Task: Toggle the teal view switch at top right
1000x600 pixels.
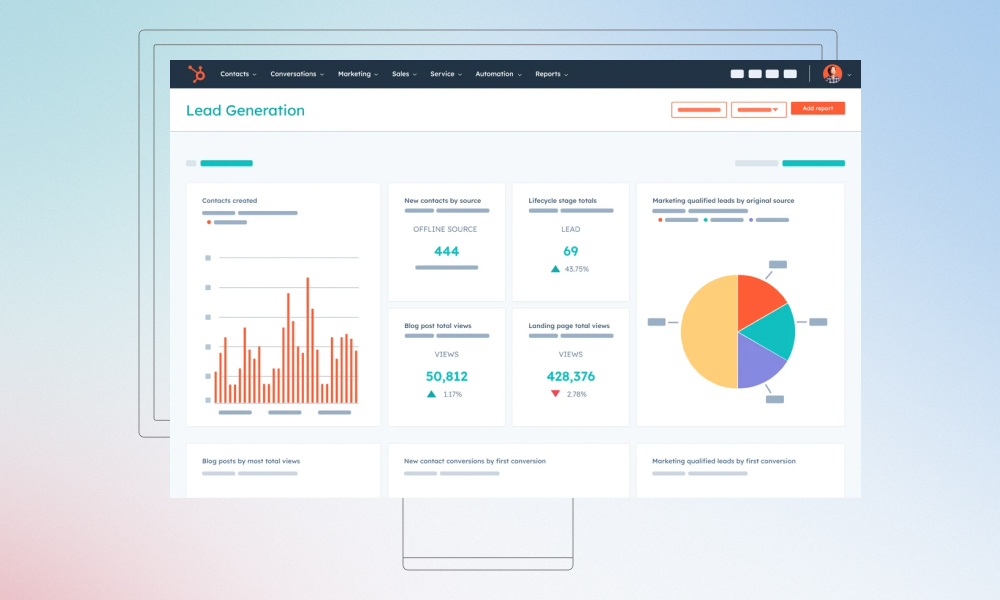Action: pos(813,162)
